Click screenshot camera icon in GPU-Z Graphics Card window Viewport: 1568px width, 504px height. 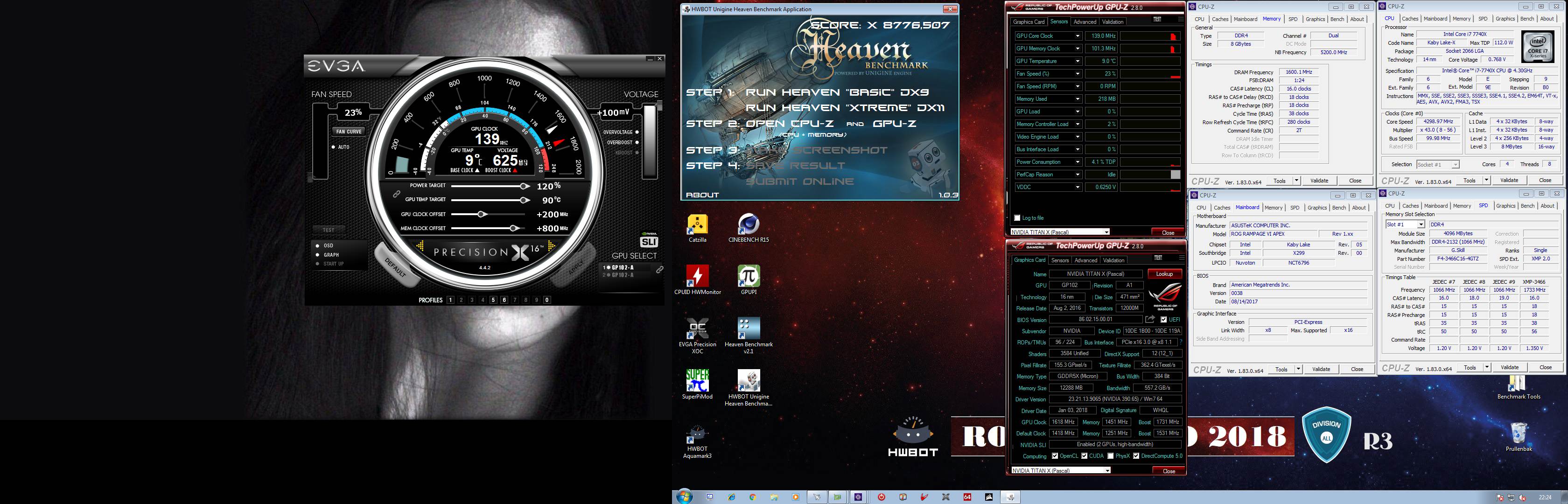pos(1158,258)
